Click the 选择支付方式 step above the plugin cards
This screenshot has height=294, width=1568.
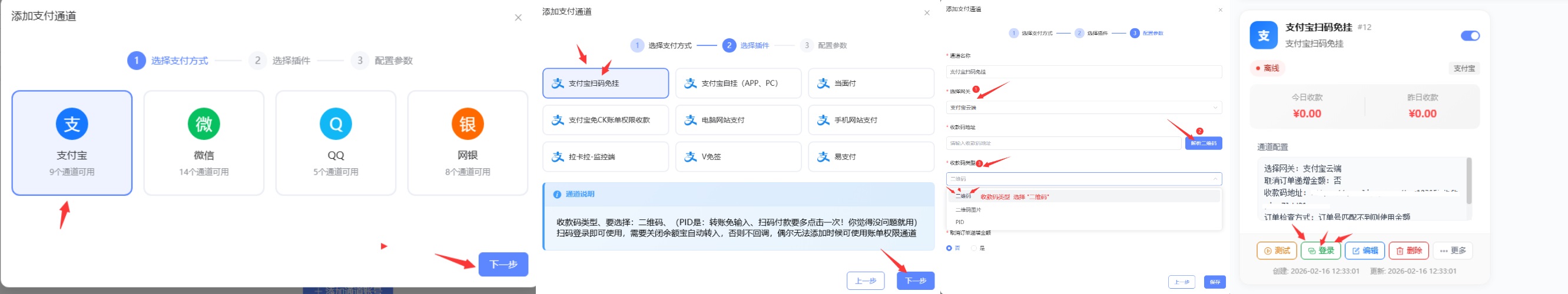[x=661, y=45]
